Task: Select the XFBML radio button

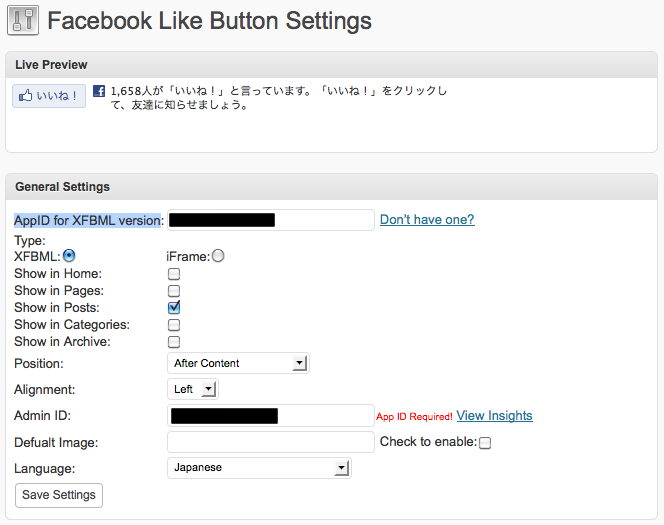Action: coord(69,256)
